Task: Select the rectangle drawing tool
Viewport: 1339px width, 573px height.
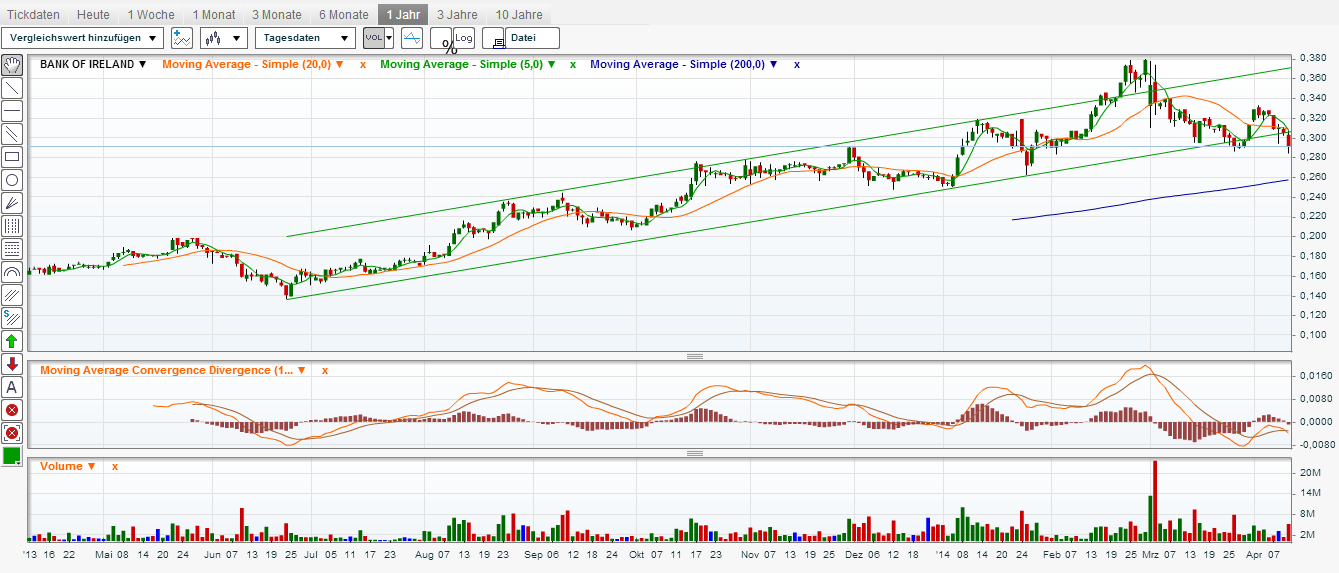Action: [x=12, y=157]
